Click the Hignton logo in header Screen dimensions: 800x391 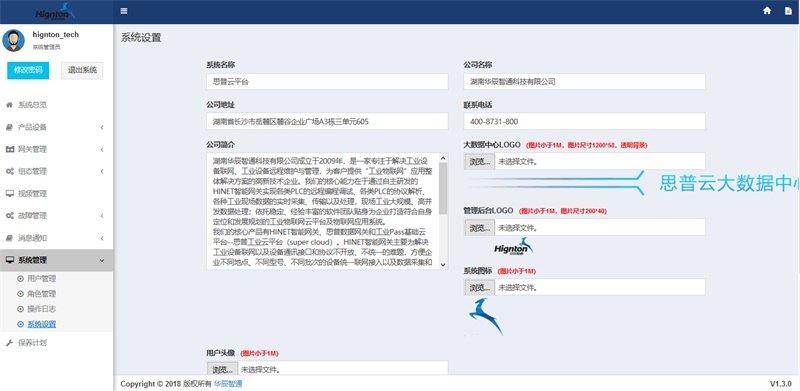[x=55, y=11]
